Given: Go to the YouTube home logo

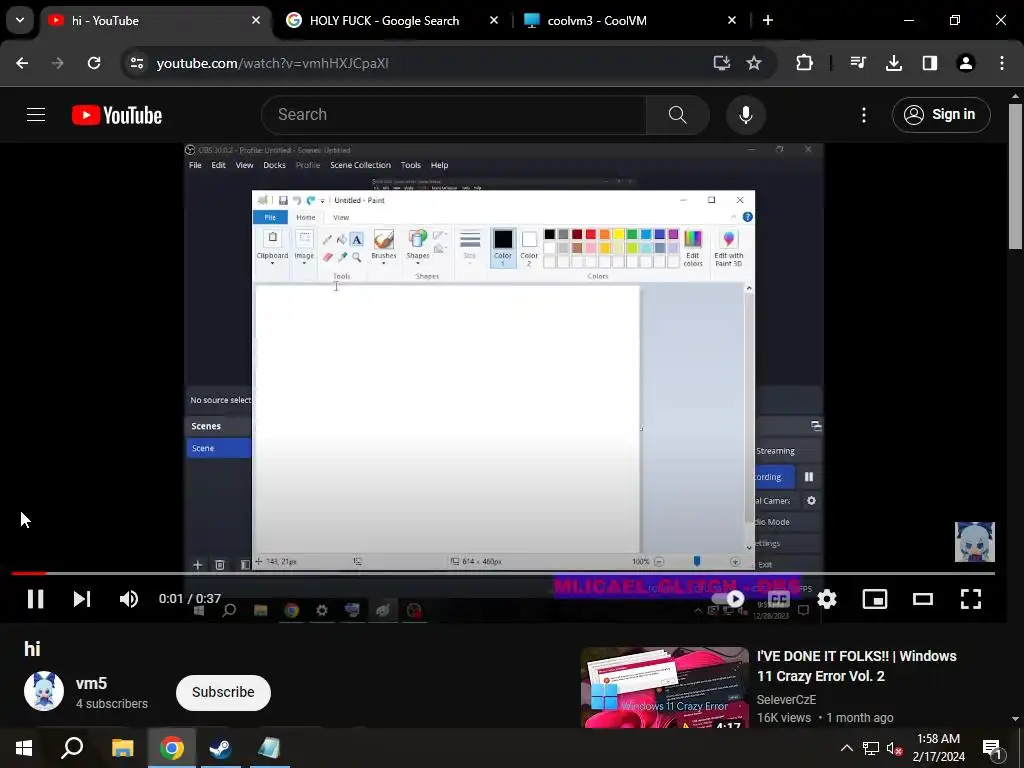Looking at the screenshot, I should (117, 115).
